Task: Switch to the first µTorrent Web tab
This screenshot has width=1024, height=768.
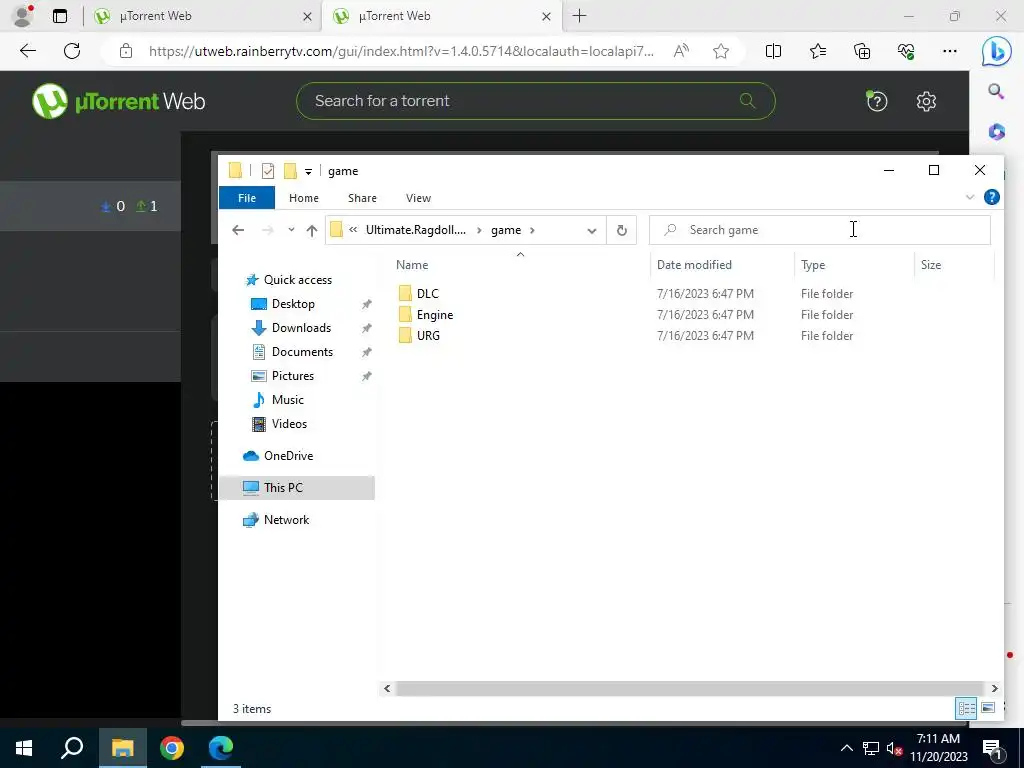Action: (201, 16)
